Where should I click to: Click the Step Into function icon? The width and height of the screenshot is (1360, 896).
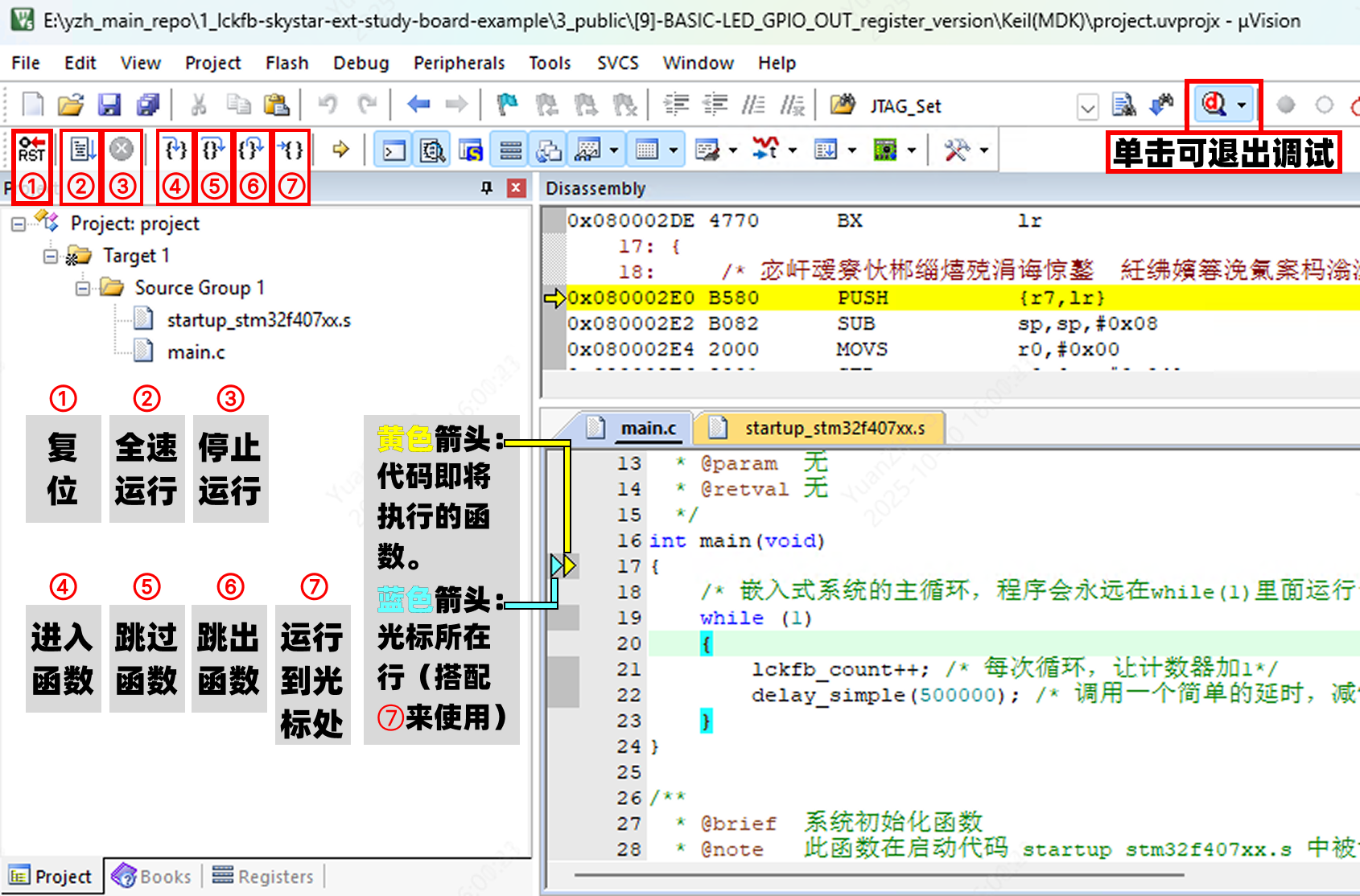[175, 150]
